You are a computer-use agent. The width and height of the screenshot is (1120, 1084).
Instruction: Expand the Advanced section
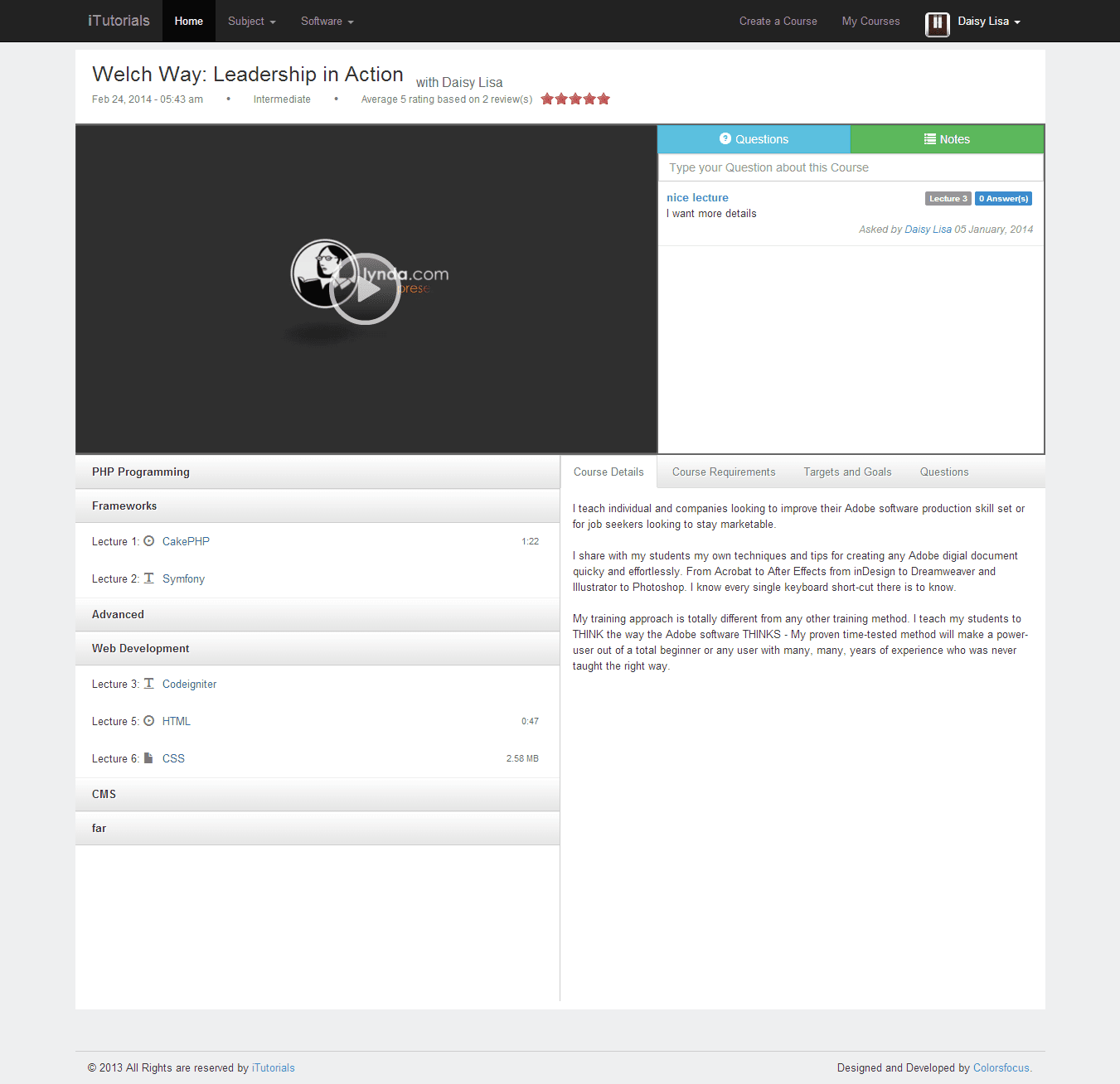(318, 614)
